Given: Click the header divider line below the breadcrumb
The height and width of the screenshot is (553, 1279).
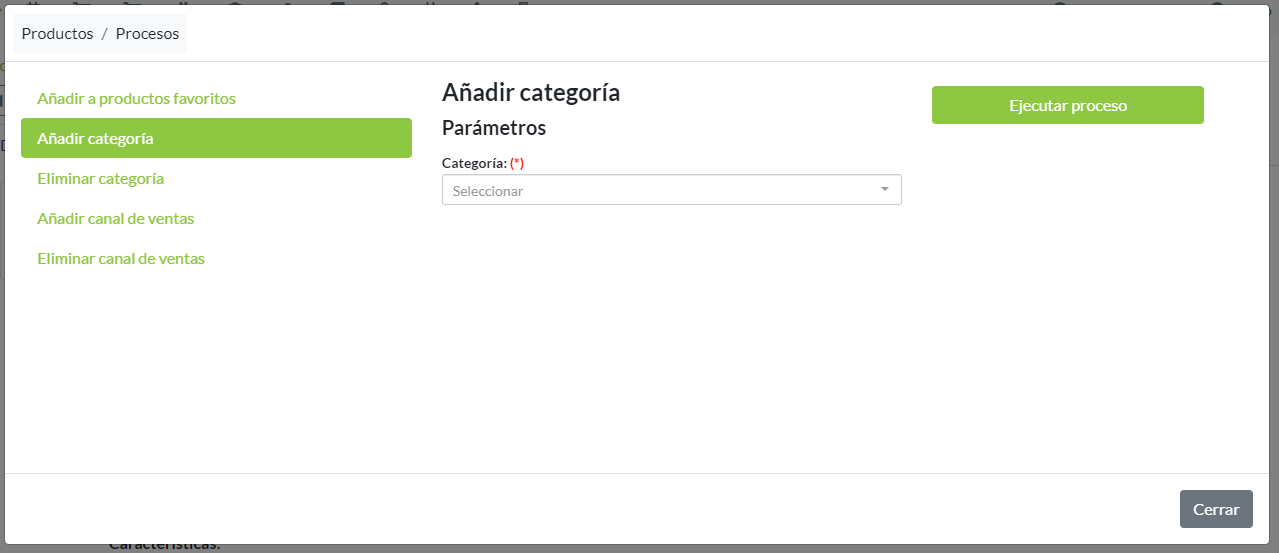Looking at the screenshot, I should pyautogui.click(x=640, y=62).
